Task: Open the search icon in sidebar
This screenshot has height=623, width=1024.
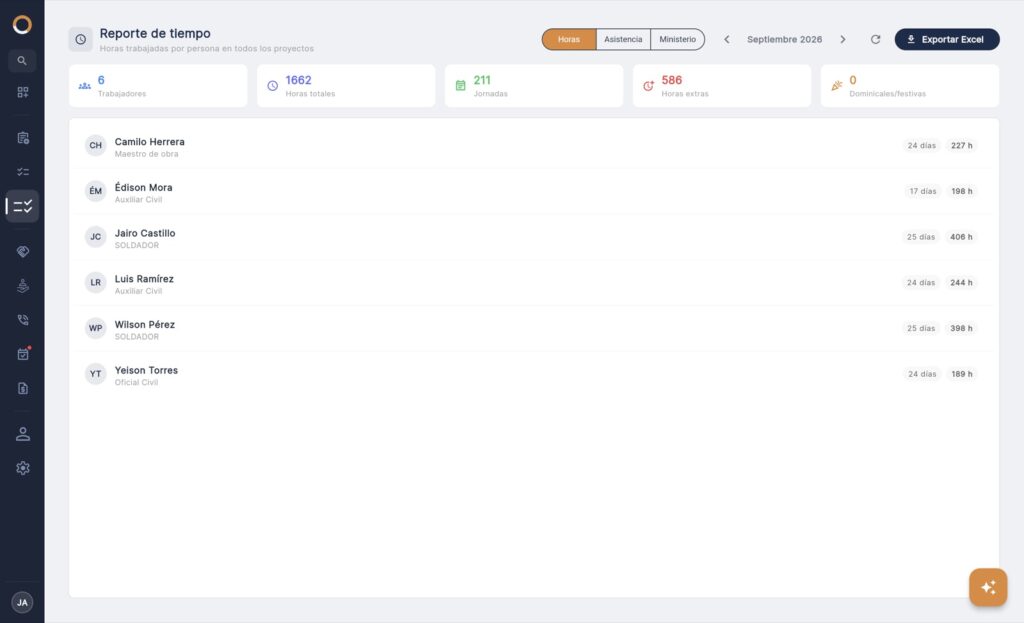Action: tap(22, 61)
